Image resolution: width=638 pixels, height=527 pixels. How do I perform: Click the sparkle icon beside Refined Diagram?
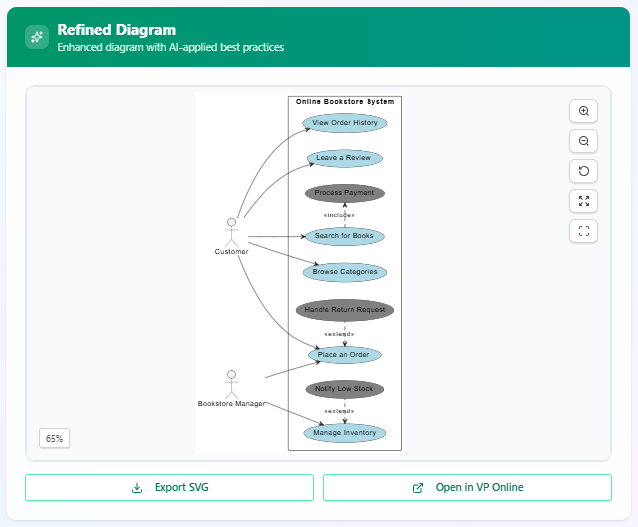37,37
